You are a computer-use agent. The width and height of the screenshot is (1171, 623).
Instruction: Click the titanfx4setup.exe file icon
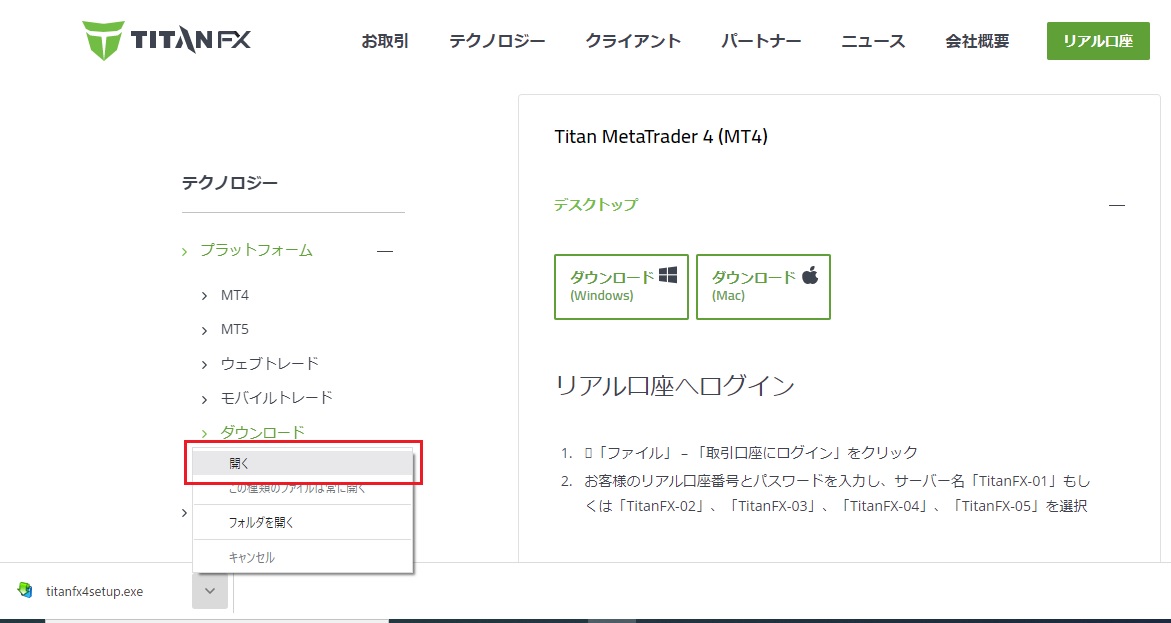[25, 592]
